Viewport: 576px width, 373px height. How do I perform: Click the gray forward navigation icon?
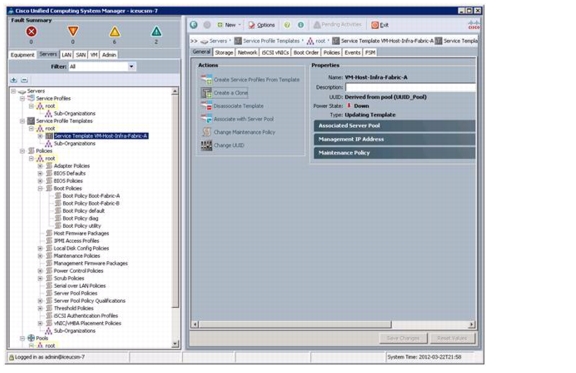pyautogui.click(x=207, y=25)
